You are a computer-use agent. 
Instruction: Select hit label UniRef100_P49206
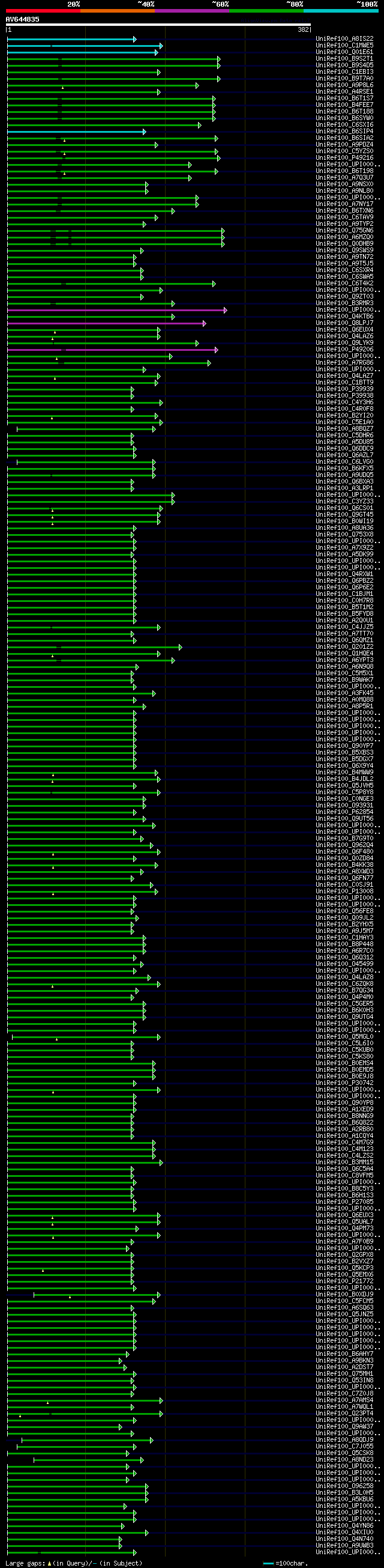click(x=344, y=350)
